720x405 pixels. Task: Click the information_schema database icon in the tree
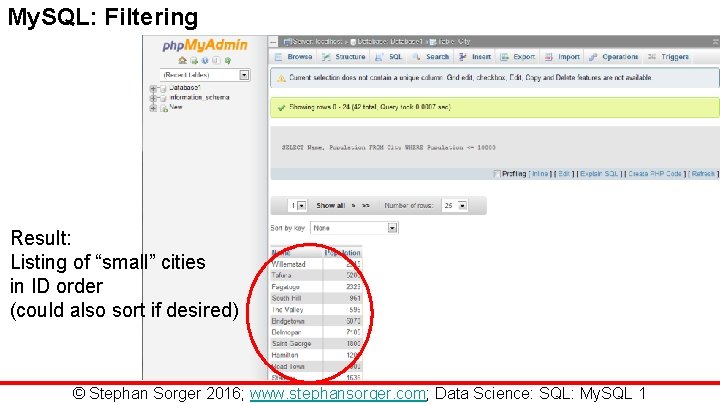coord(163,98)
